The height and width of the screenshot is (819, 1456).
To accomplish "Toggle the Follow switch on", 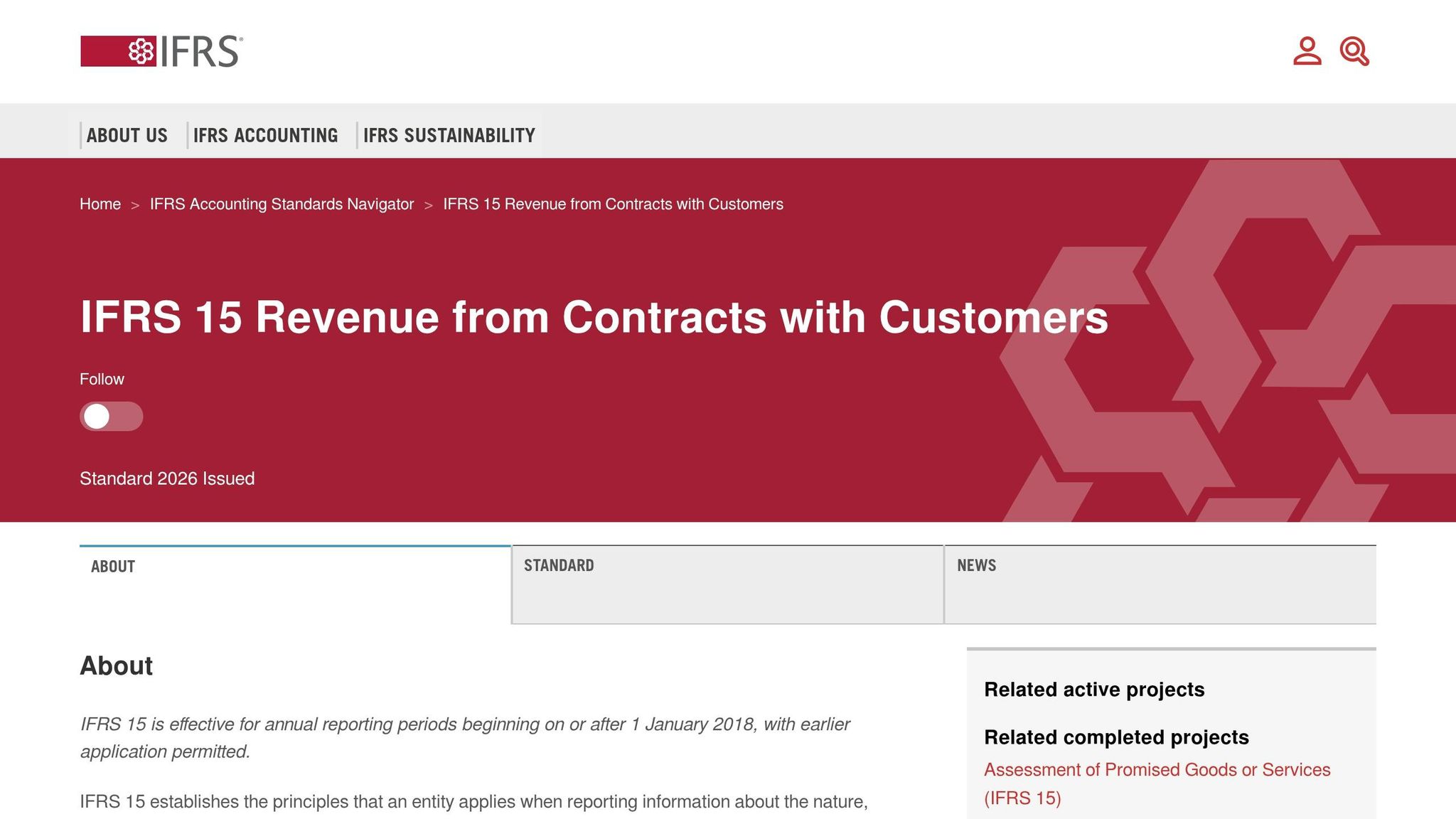I will 111,417.
